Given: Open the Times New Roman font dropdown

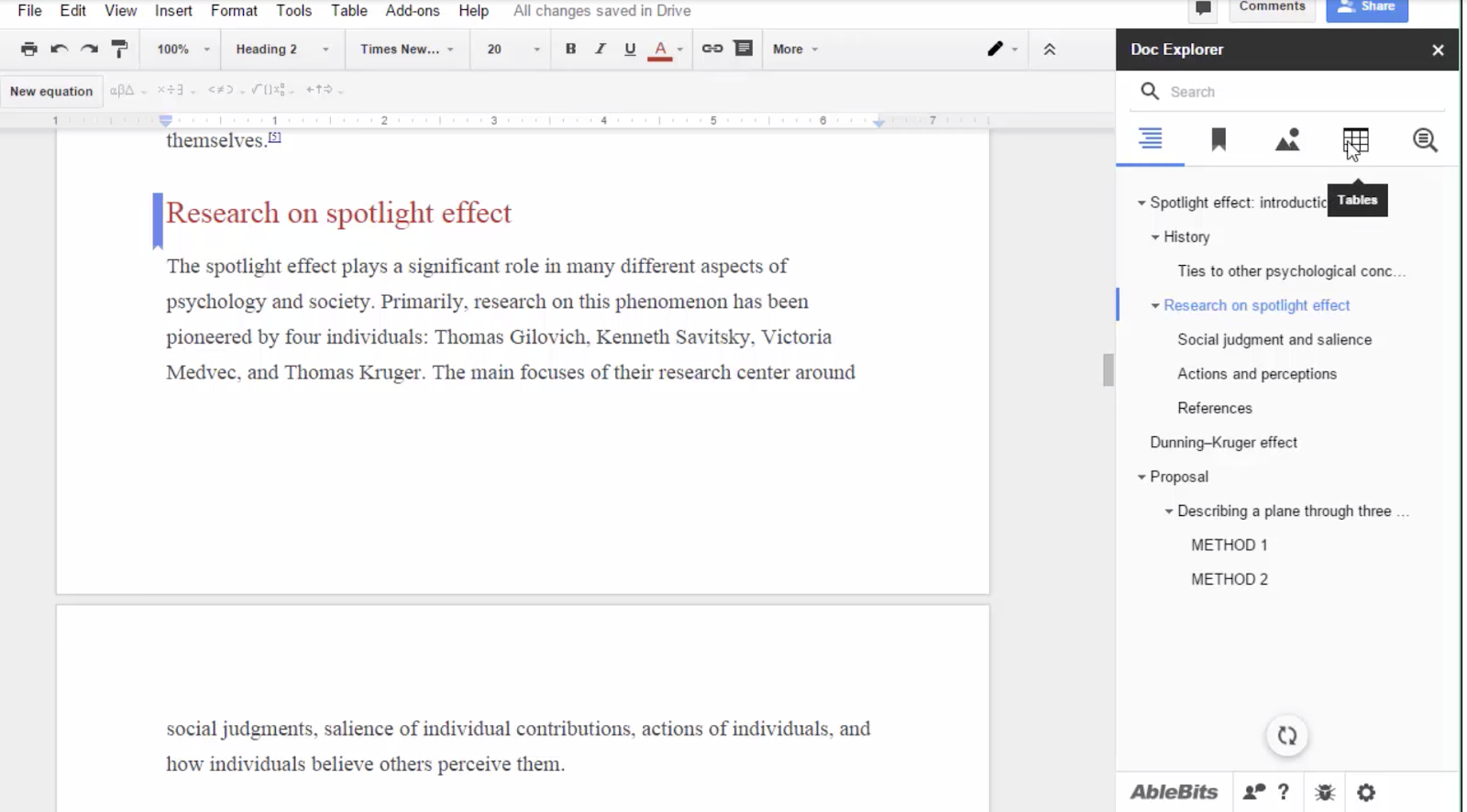Looking at the screenshot, I should point(406,49).
